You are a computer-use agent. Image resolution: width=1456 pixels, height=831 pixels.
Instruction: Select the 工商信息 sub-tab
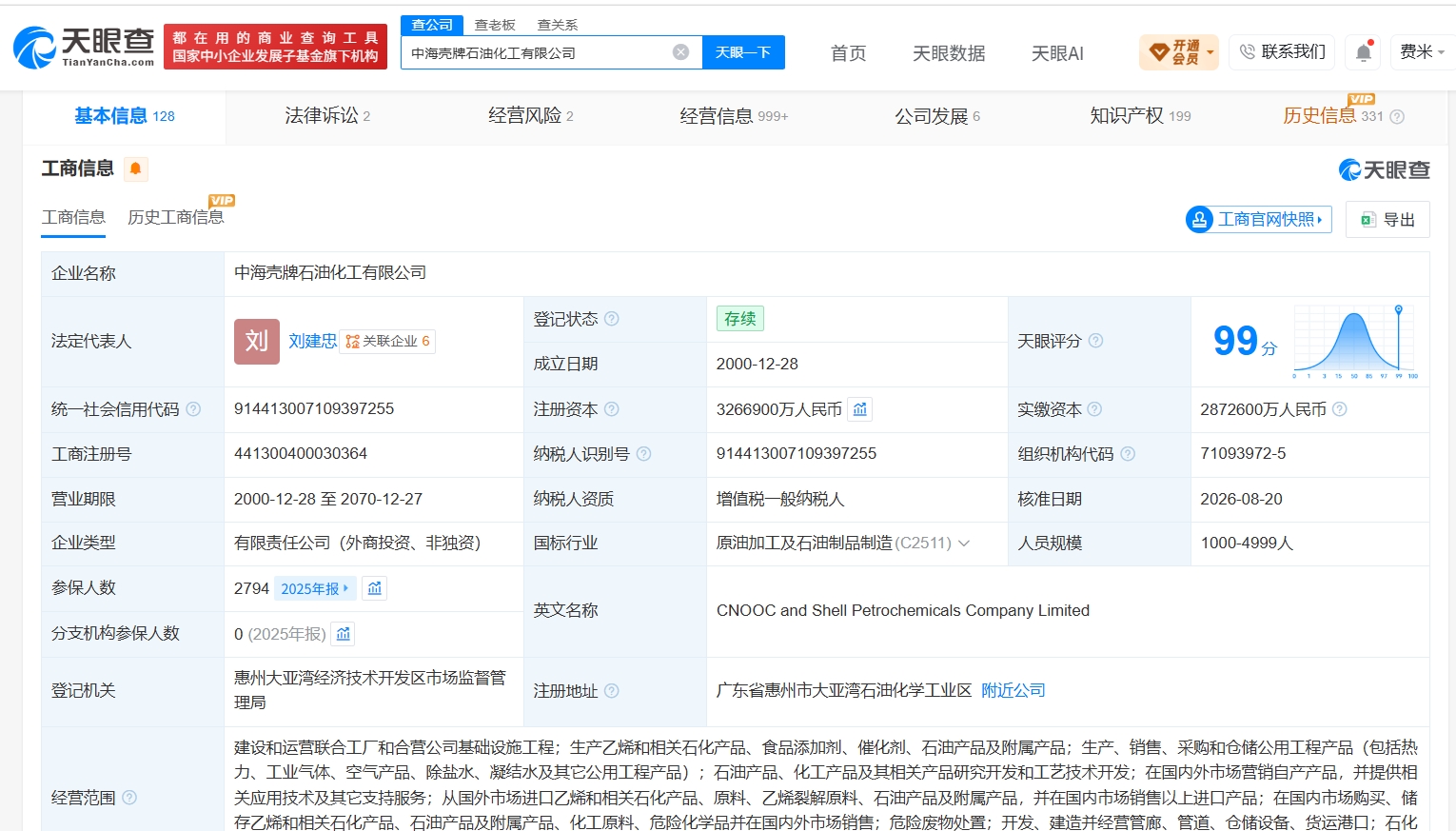pos(73,218)
